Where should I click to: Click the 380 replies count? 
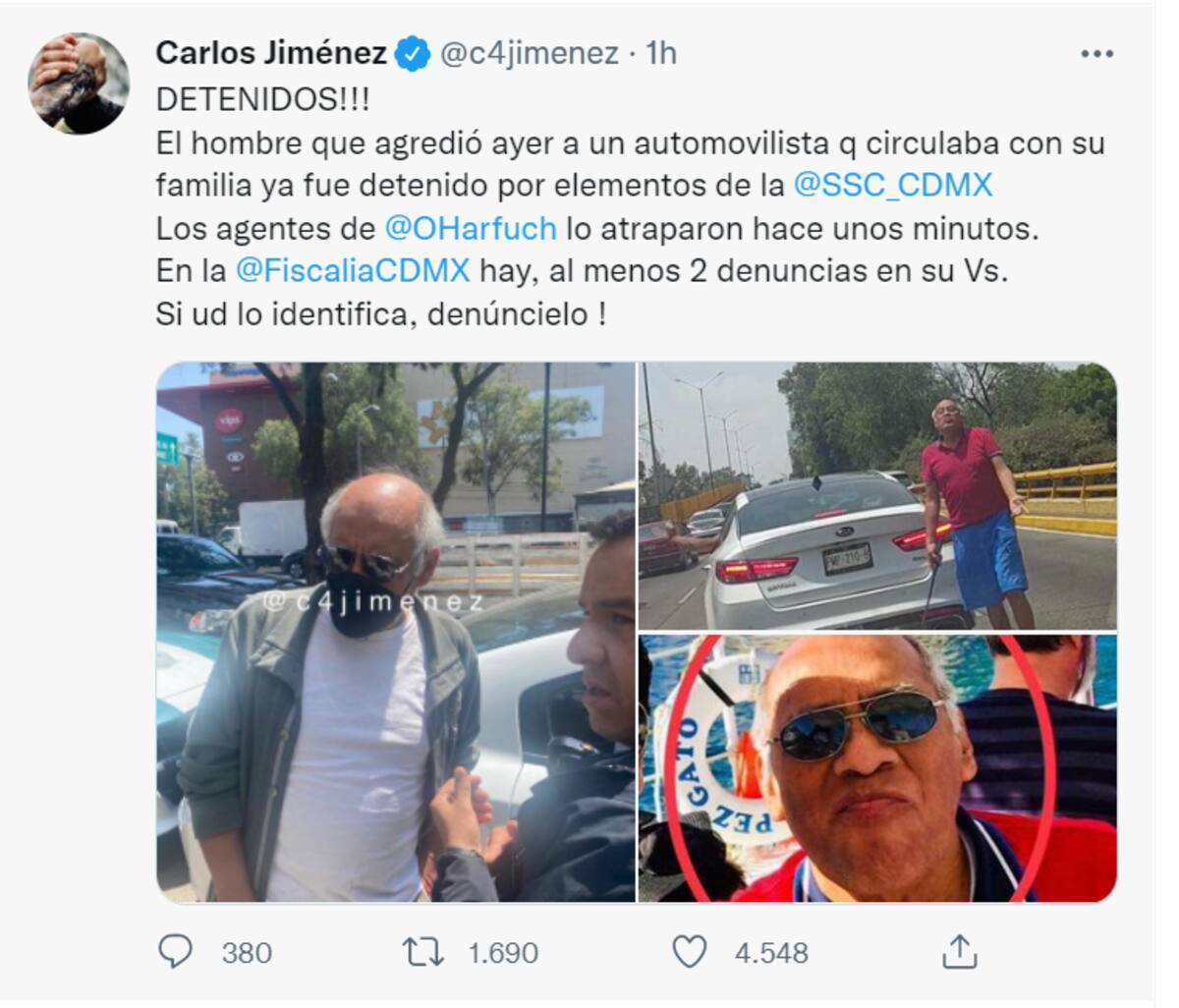pyautogui.click(x=247, y=953)
